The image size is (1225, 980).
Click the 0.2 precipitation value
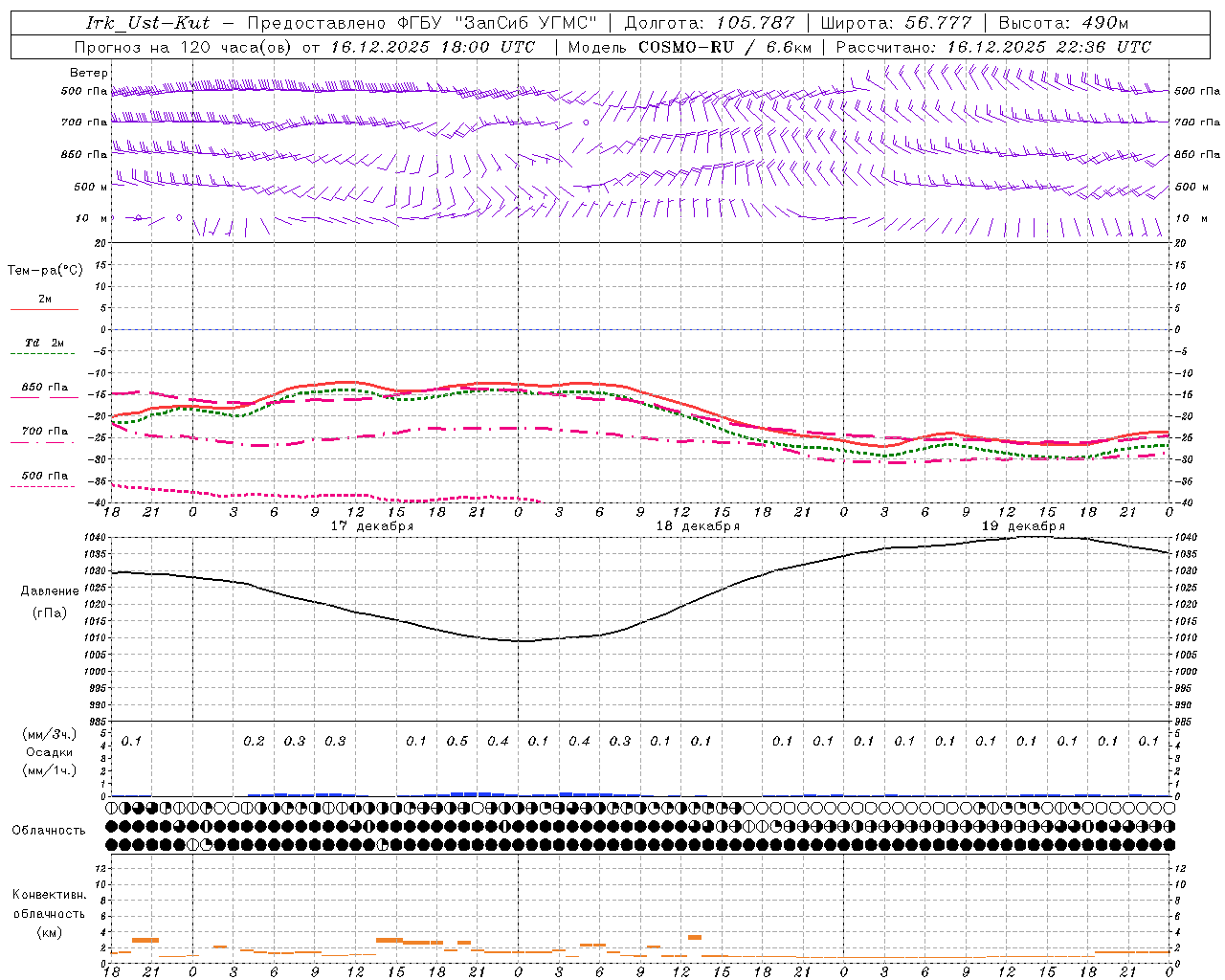[x=254, y=742]
